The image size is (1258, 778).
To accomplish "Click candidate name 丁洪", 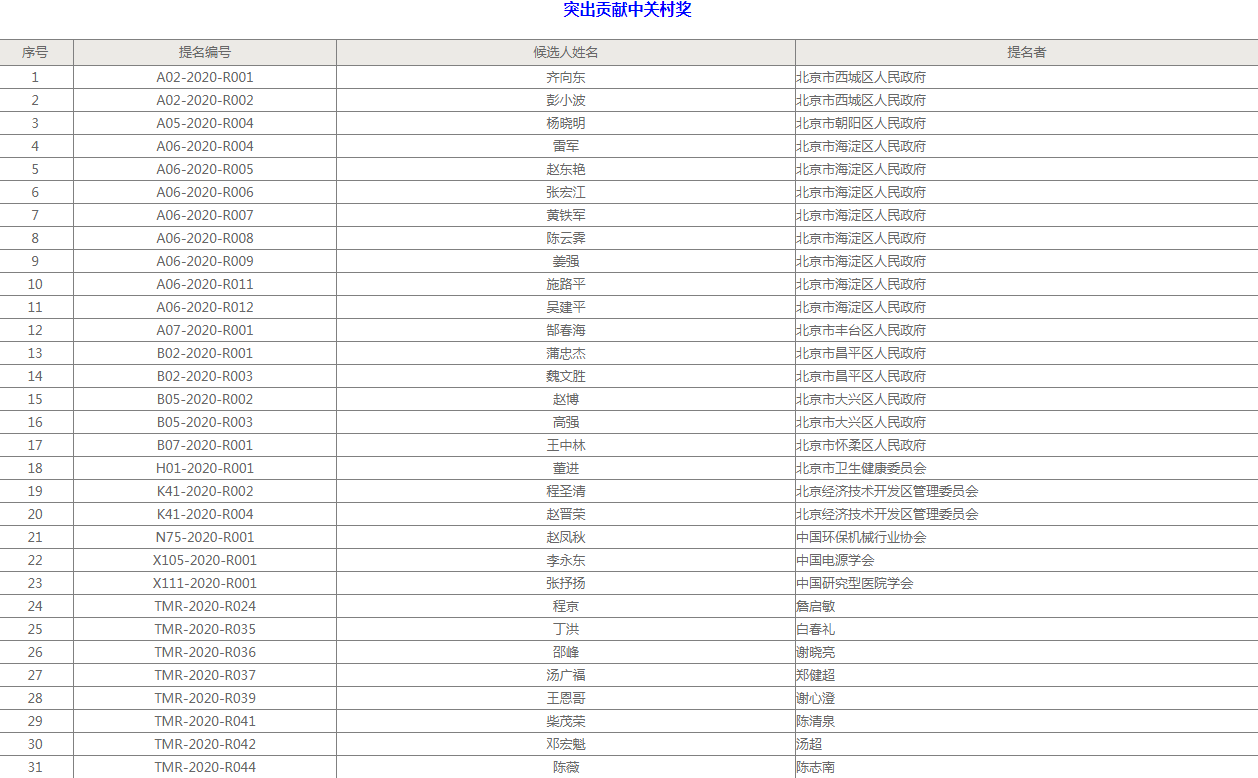I will point(566,629).
